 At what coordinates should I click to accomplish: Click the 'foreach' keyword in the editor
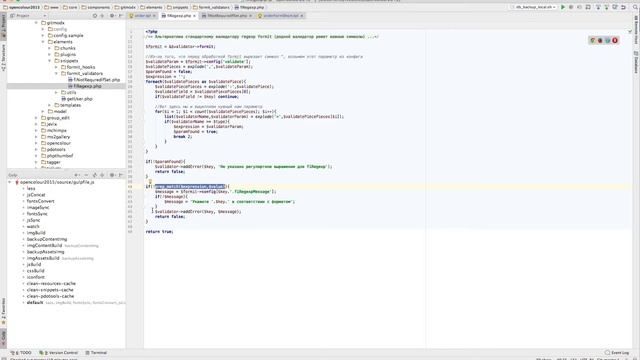coord(153,82)
